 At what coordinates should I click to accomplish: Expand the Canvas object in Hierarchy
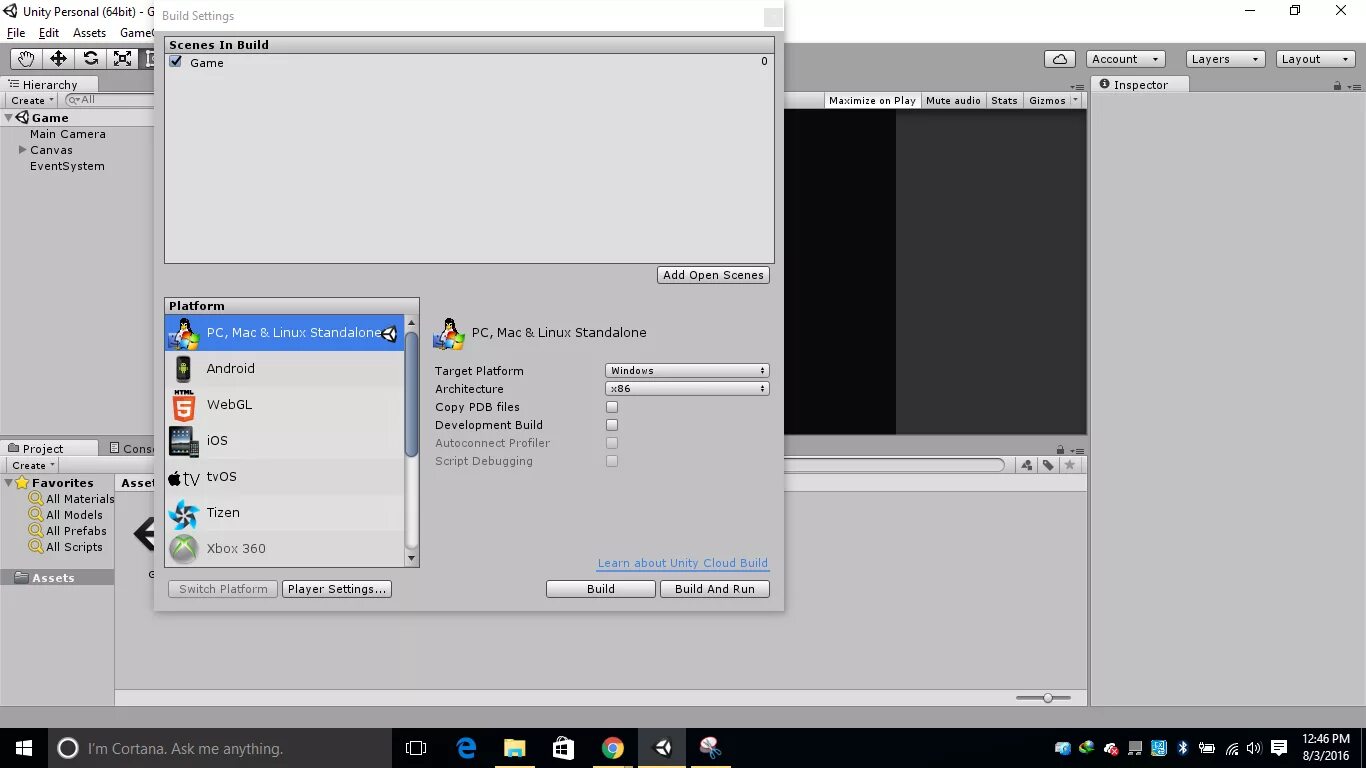tap(22, 150)
